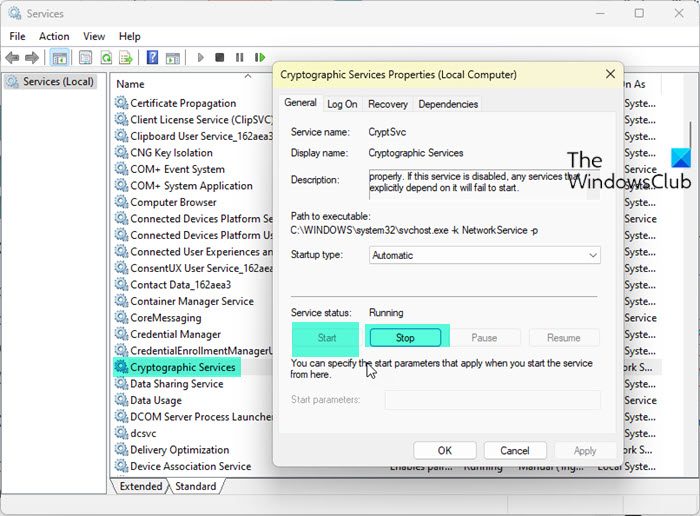
Task: Click gear icon beside CNG Key Isolation
Action: (121, 152)
